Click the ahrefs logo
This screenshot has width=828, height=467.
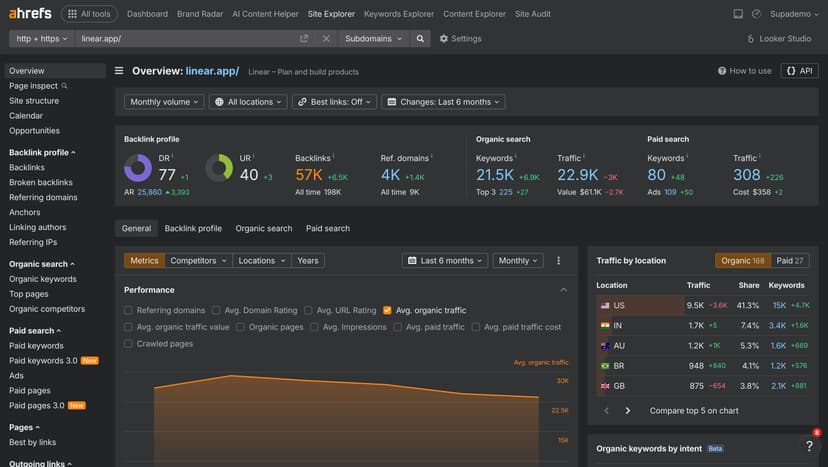pyautogui.click(x=30, y=13)
